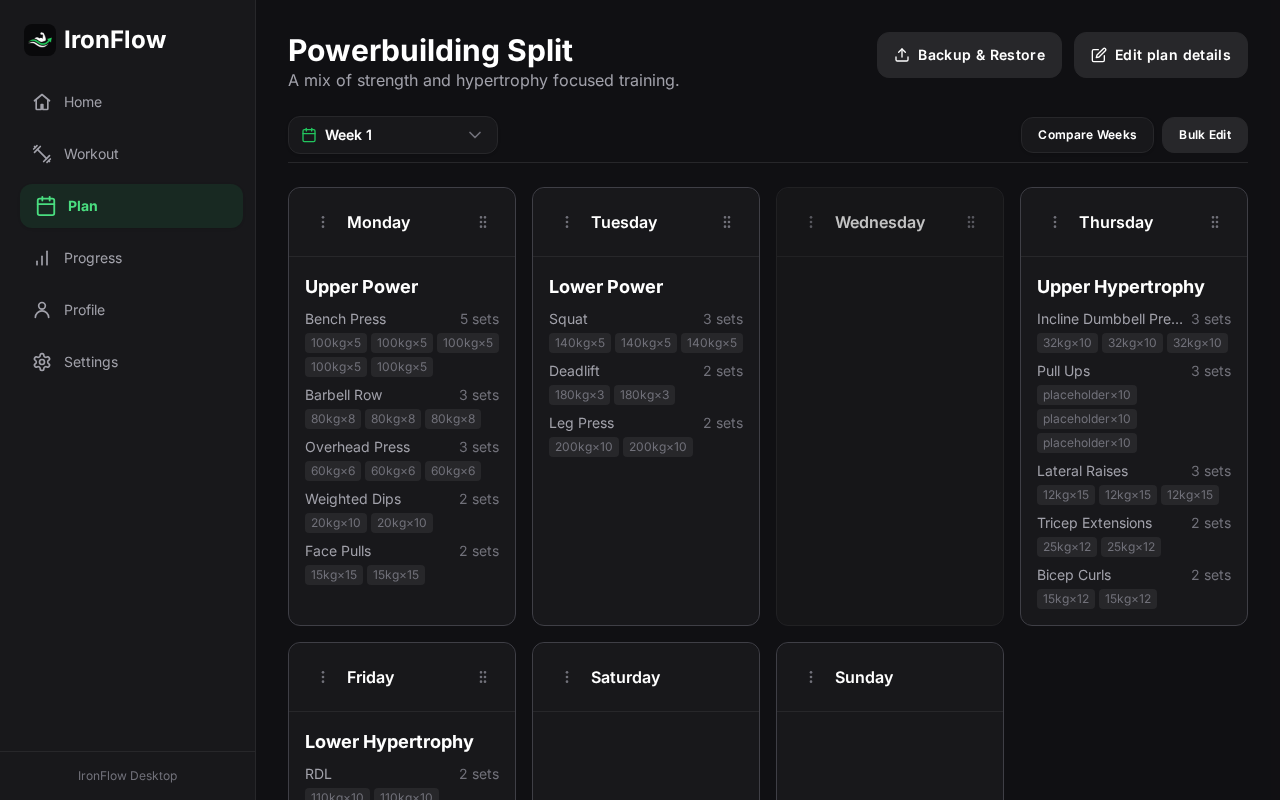Select Plan in the navigation menu
Screen dimensions: 1280x800
82,206
